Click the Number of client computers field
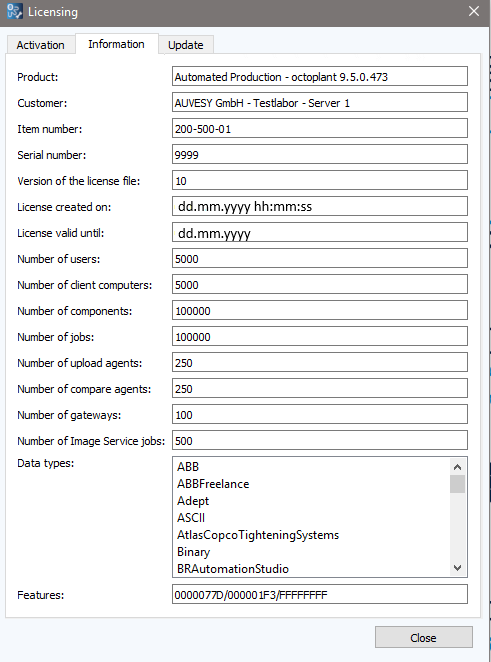Screen dimensions: 491x662 (320, 285)
